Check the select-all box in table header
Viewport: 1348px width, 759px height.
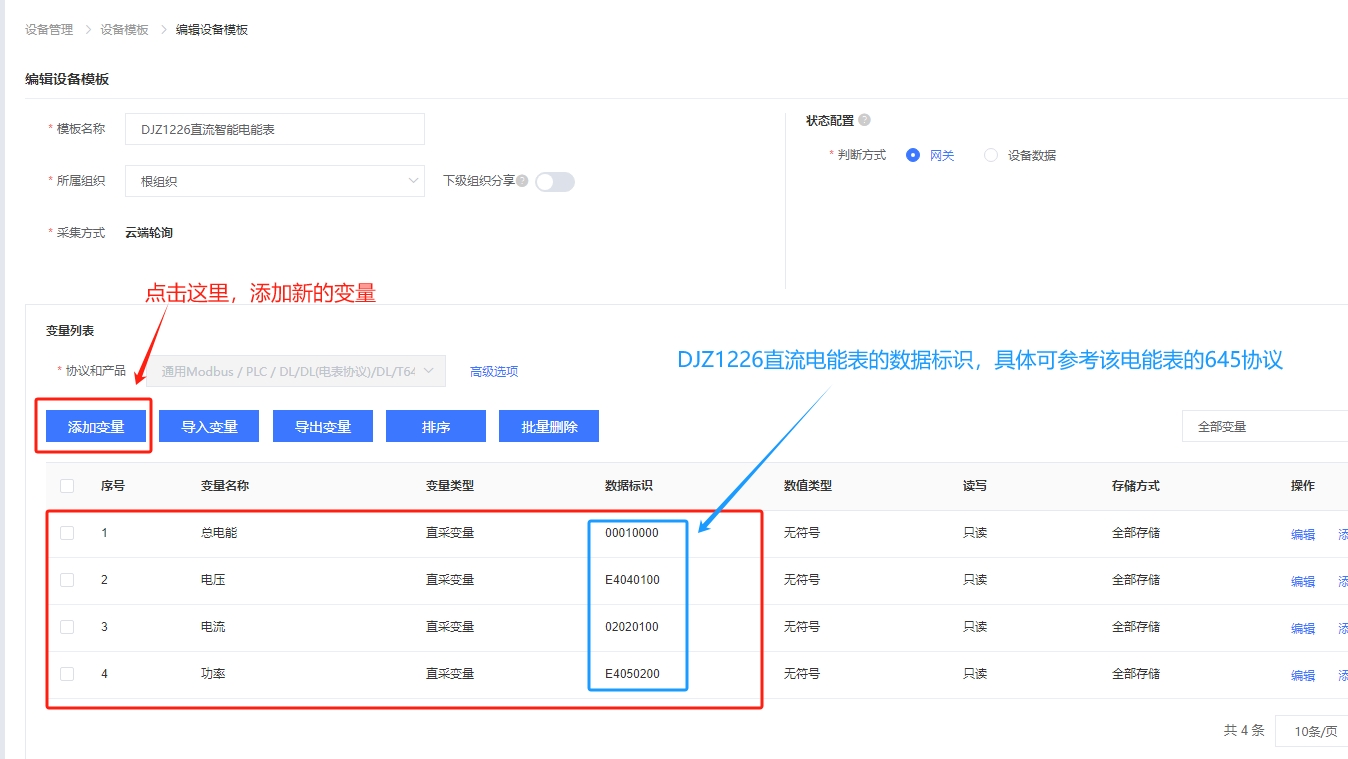[x=67, y=486]
